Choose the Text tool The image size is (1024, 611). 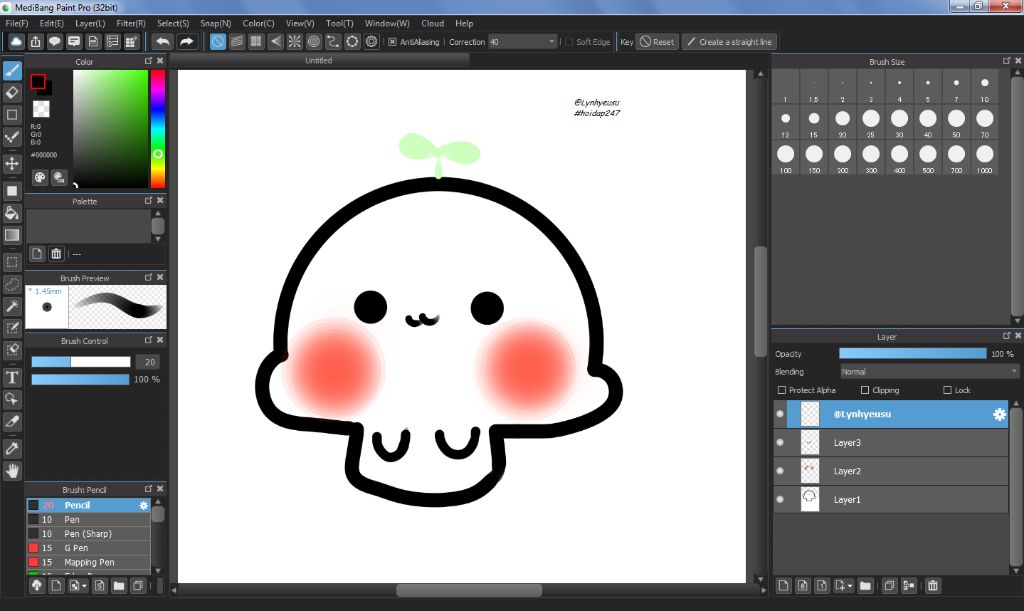(12, 377)
